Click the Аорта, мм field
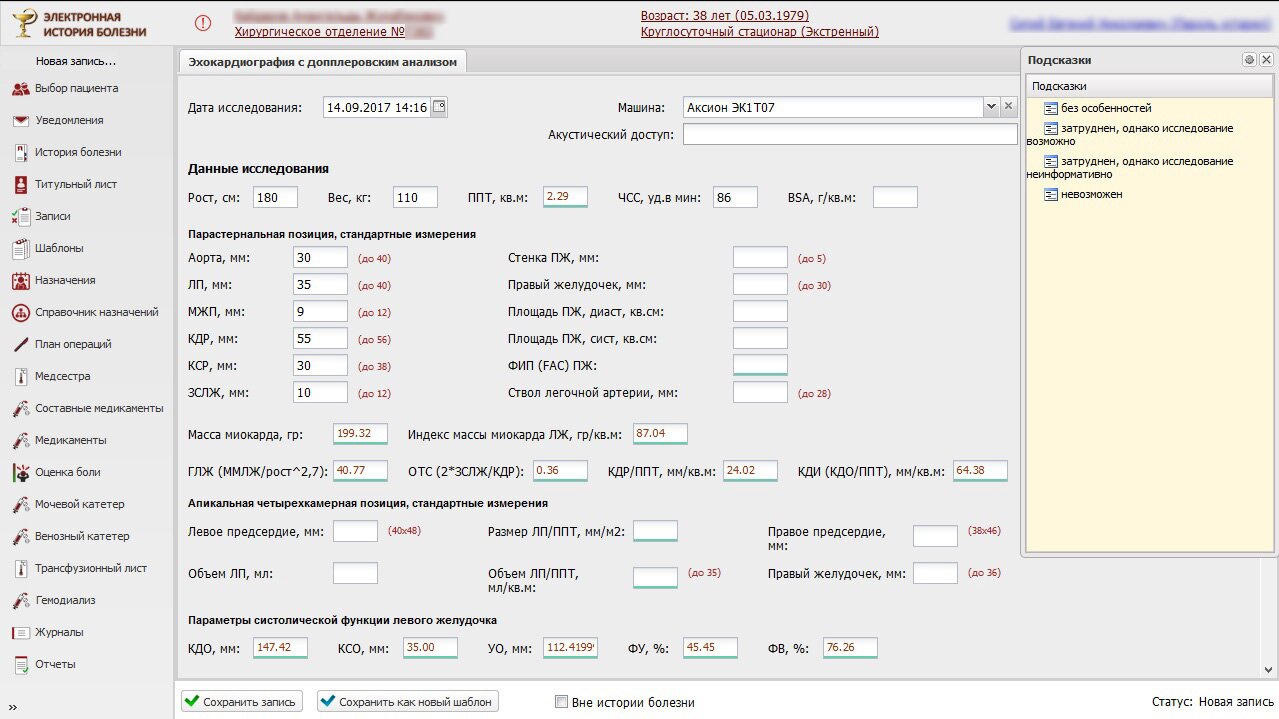1279x719 pixels. [320, 258]
